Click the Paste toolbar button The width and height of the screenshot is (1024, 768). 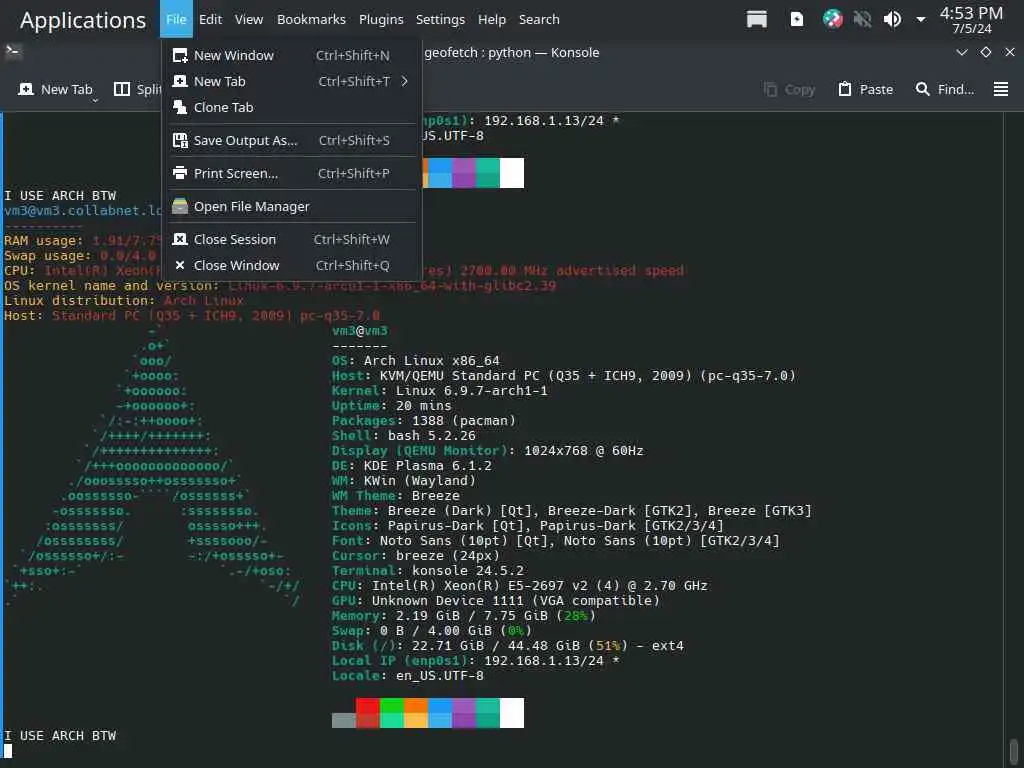pos(865,89)
